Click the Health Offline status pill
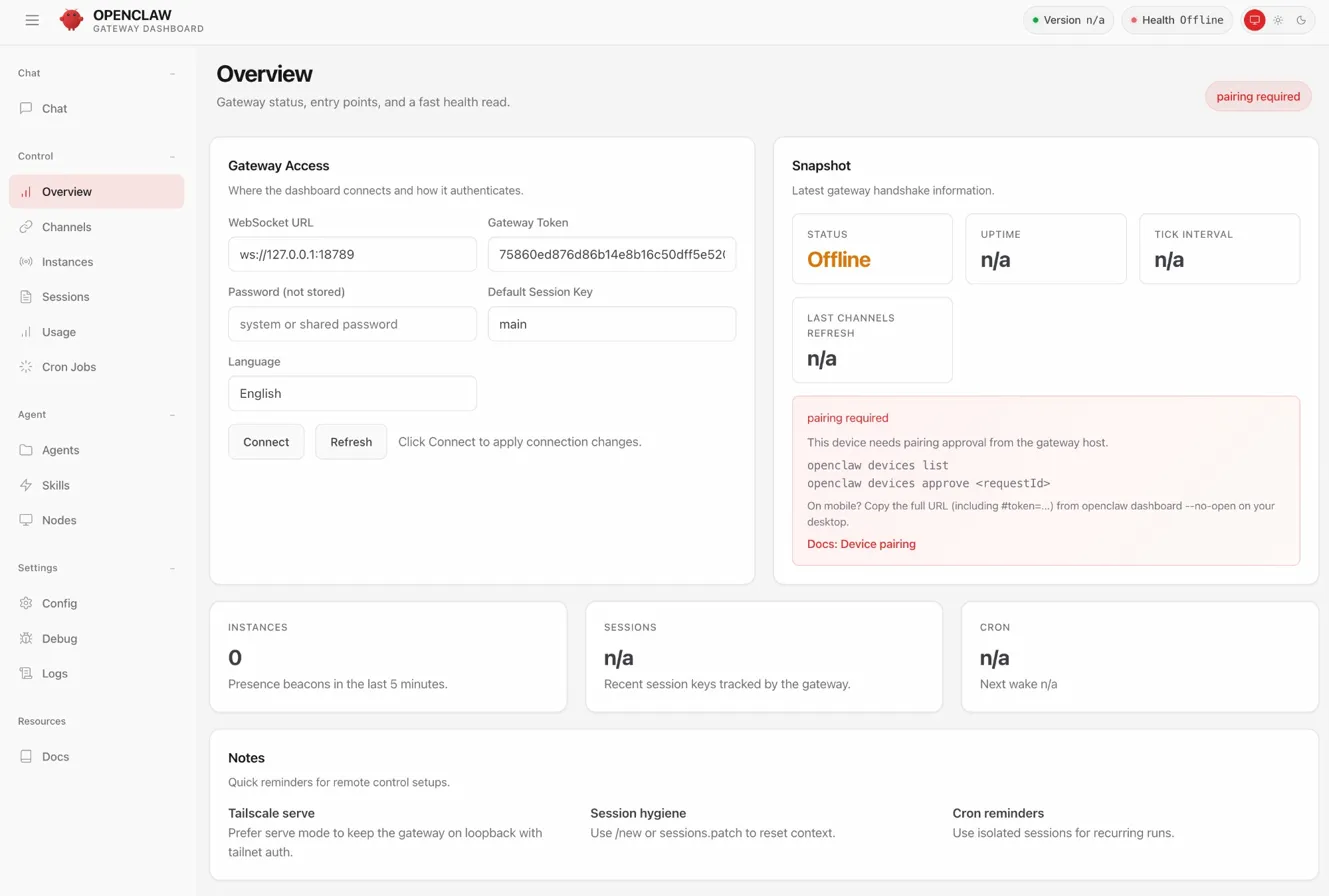This screenshot has width=1329, height=896. point(1177,20)
